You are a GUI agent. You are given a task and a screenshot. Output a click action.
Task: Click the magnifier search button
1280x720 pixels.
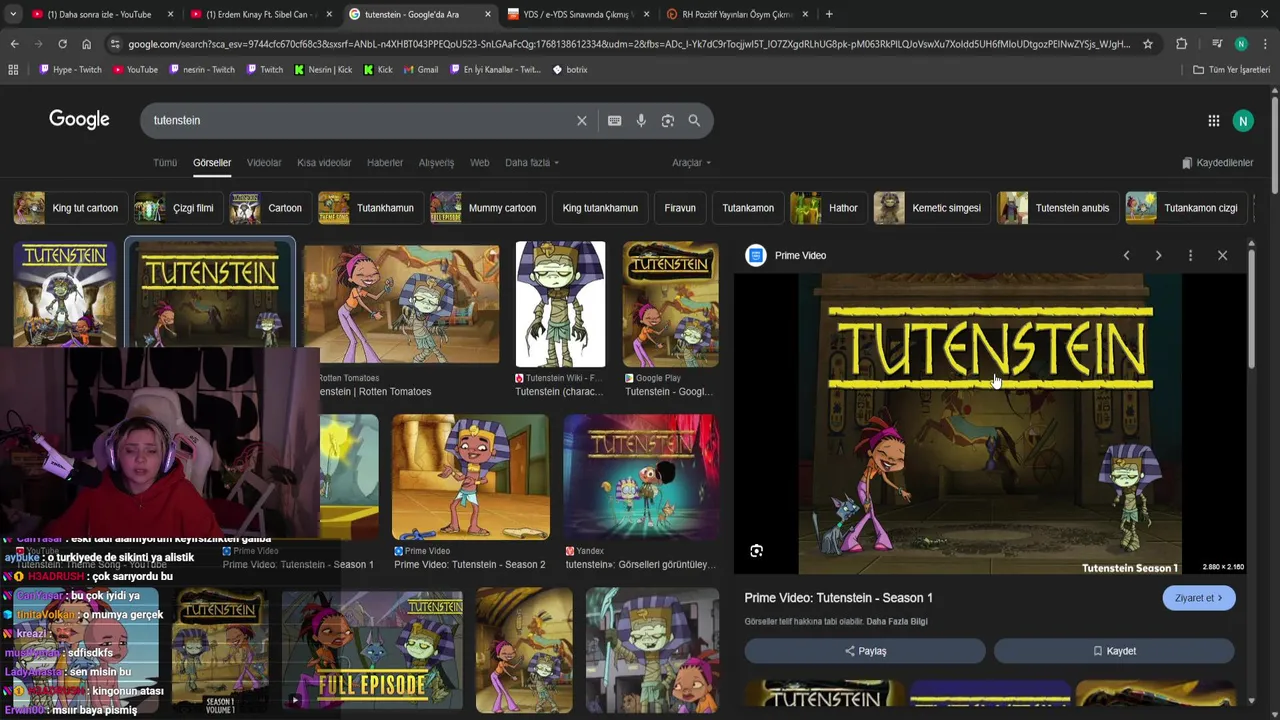click(x=694, y=120)
